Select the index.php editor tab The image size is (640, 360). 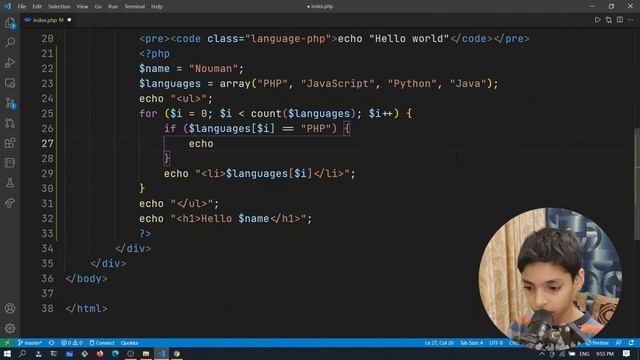[48, 20]
